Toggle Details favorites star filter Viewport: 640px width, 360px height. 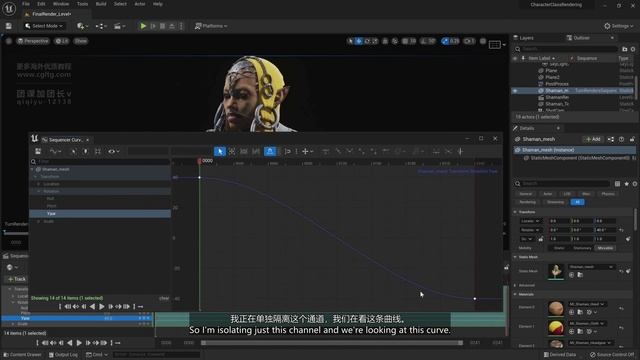pos(627,184)
